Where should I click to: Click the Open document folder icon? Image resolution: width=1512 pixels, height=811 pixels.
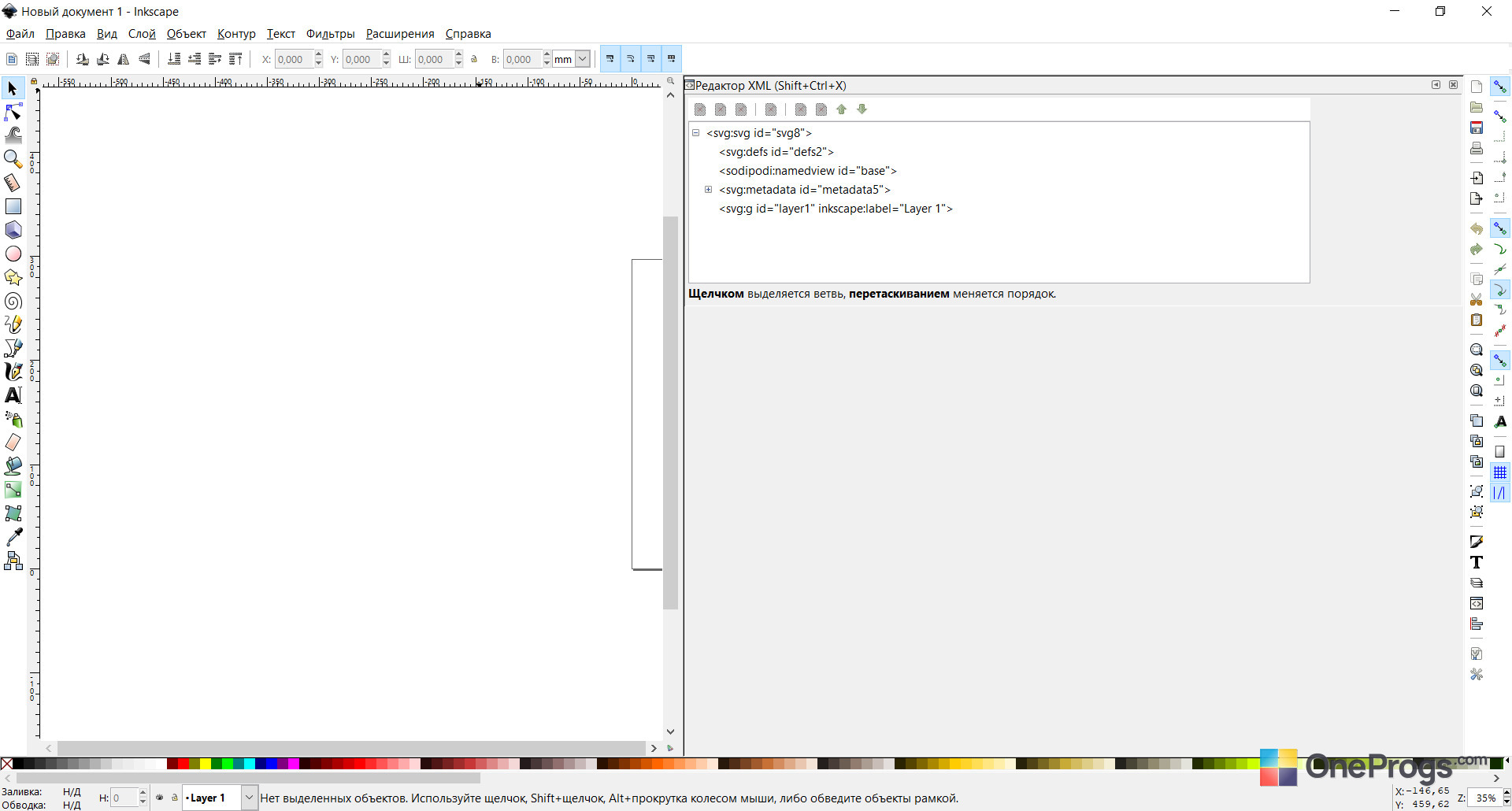[x=1477, y=107]
